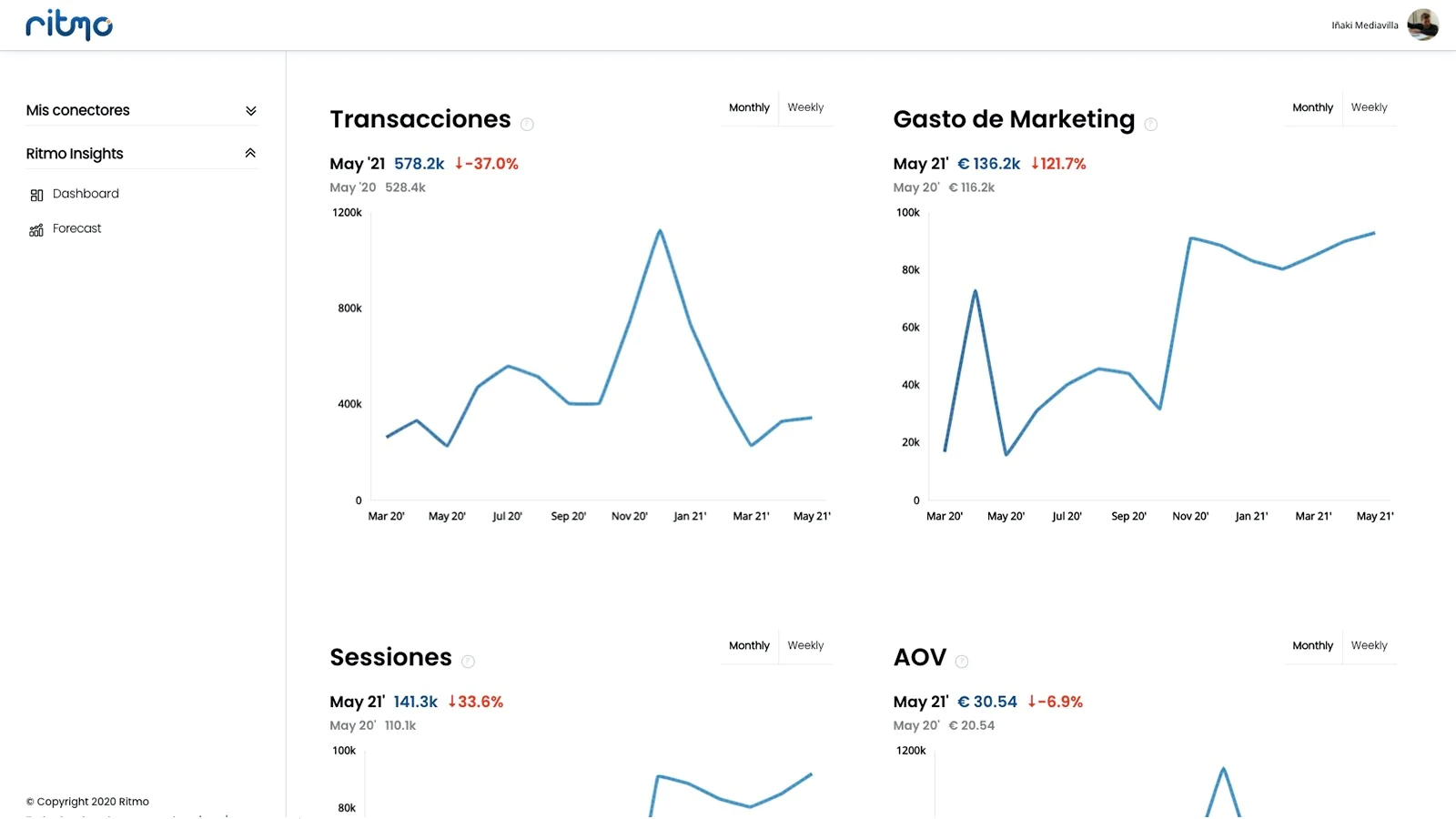Click the Dashboard grid icon
The image size is (1456, 819).
(36, 195)
